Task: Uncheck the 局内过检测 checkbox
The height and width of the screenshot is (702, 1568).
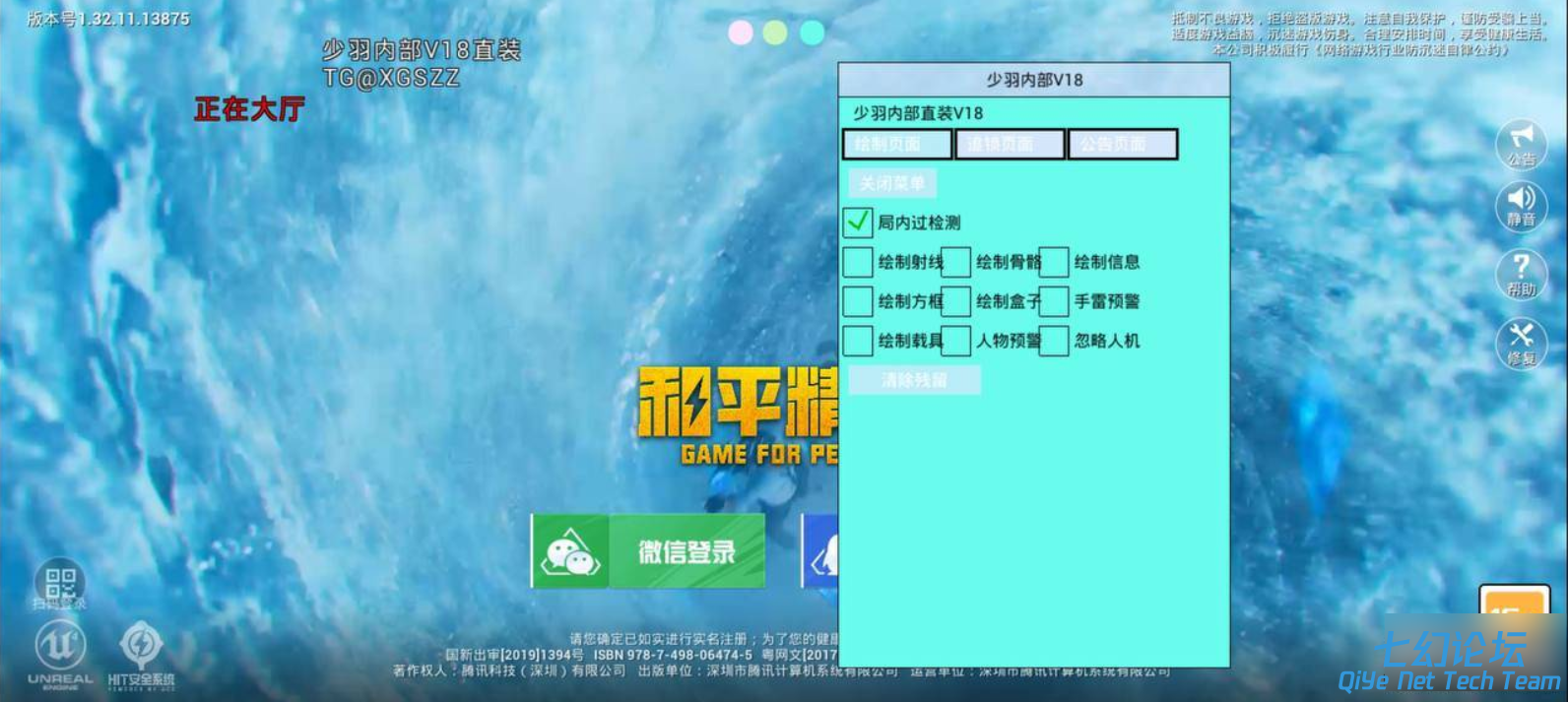Action: point(858,223)
